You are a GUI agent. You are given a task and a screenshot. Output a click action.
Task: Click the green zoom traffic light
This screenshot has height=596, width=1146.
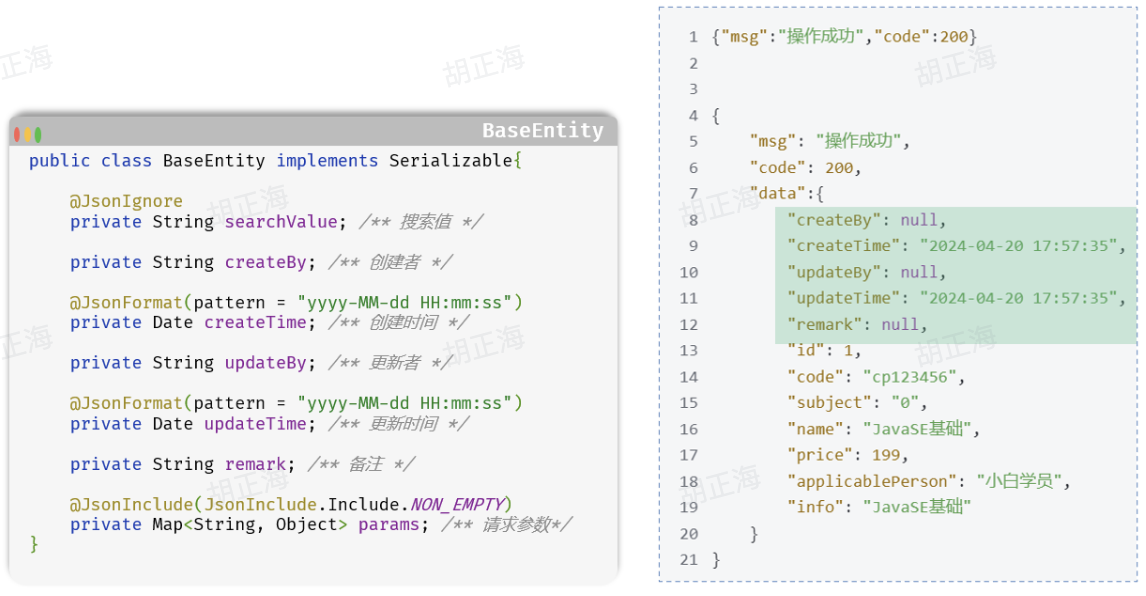(x=40, y=134)
